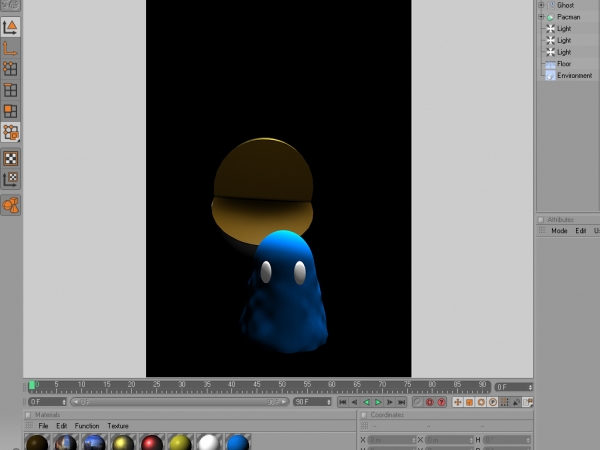Open the Attributes Edit menu
Screen dimensions: 600x450
(x=580, y=231)
